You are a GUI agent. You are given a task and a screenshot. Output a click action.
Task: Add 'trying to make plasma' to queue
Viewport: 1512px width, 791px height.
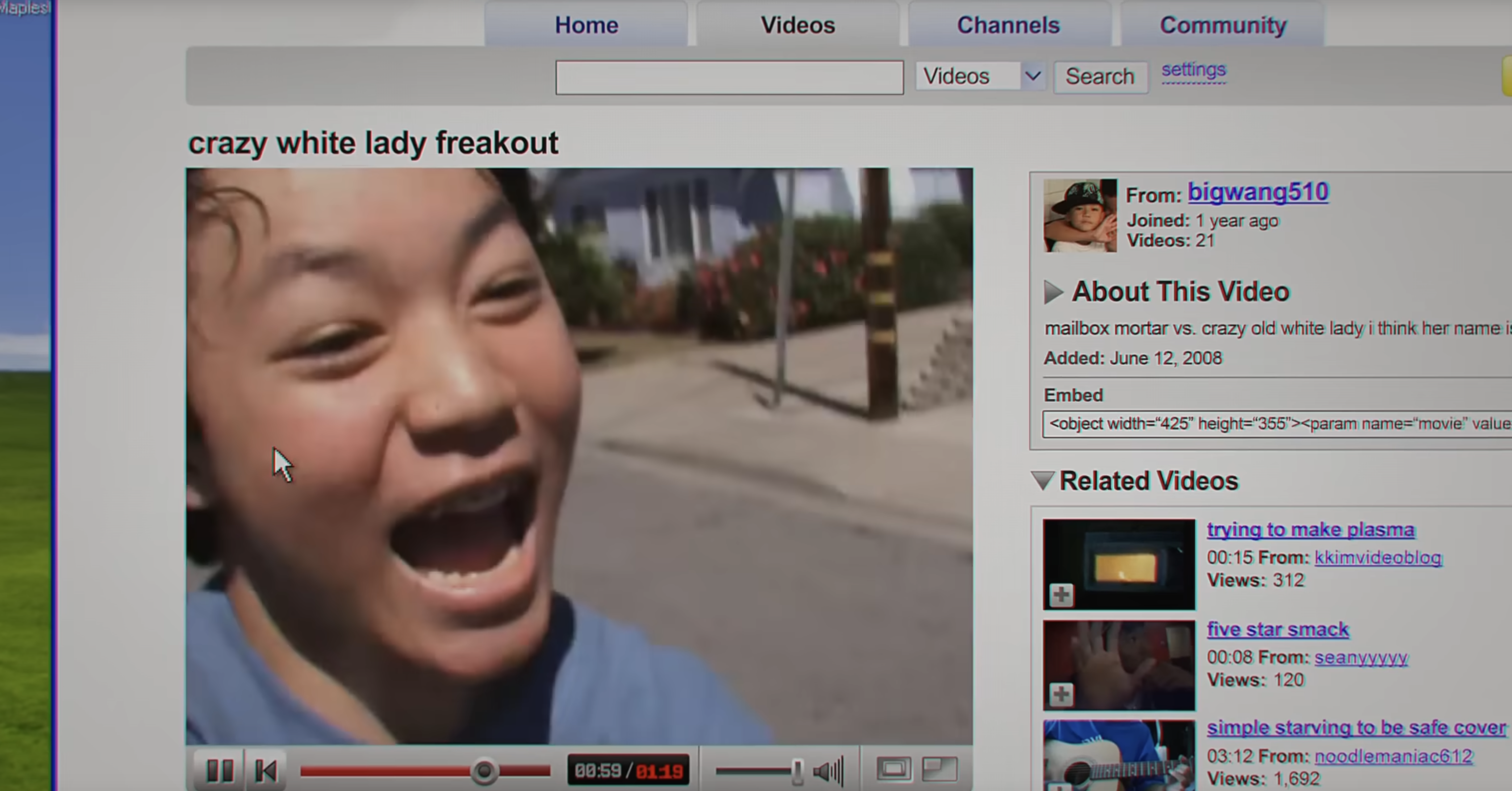coord(1061,595)
